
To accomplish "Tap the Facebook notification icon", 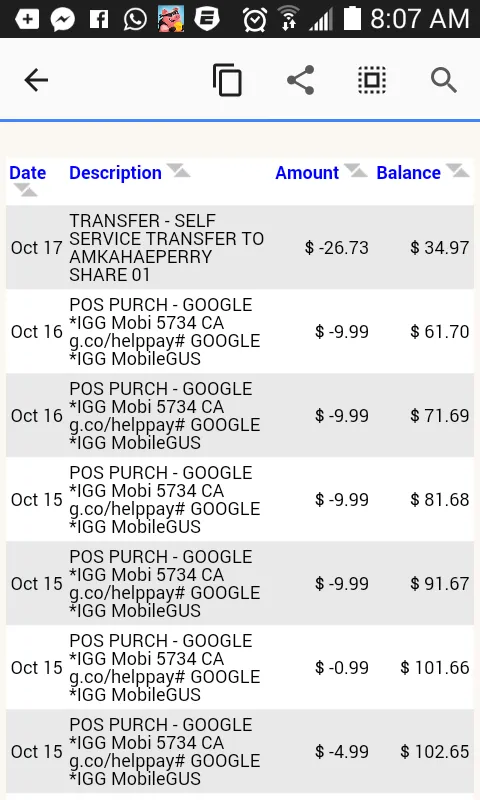I will pos(99,19).
